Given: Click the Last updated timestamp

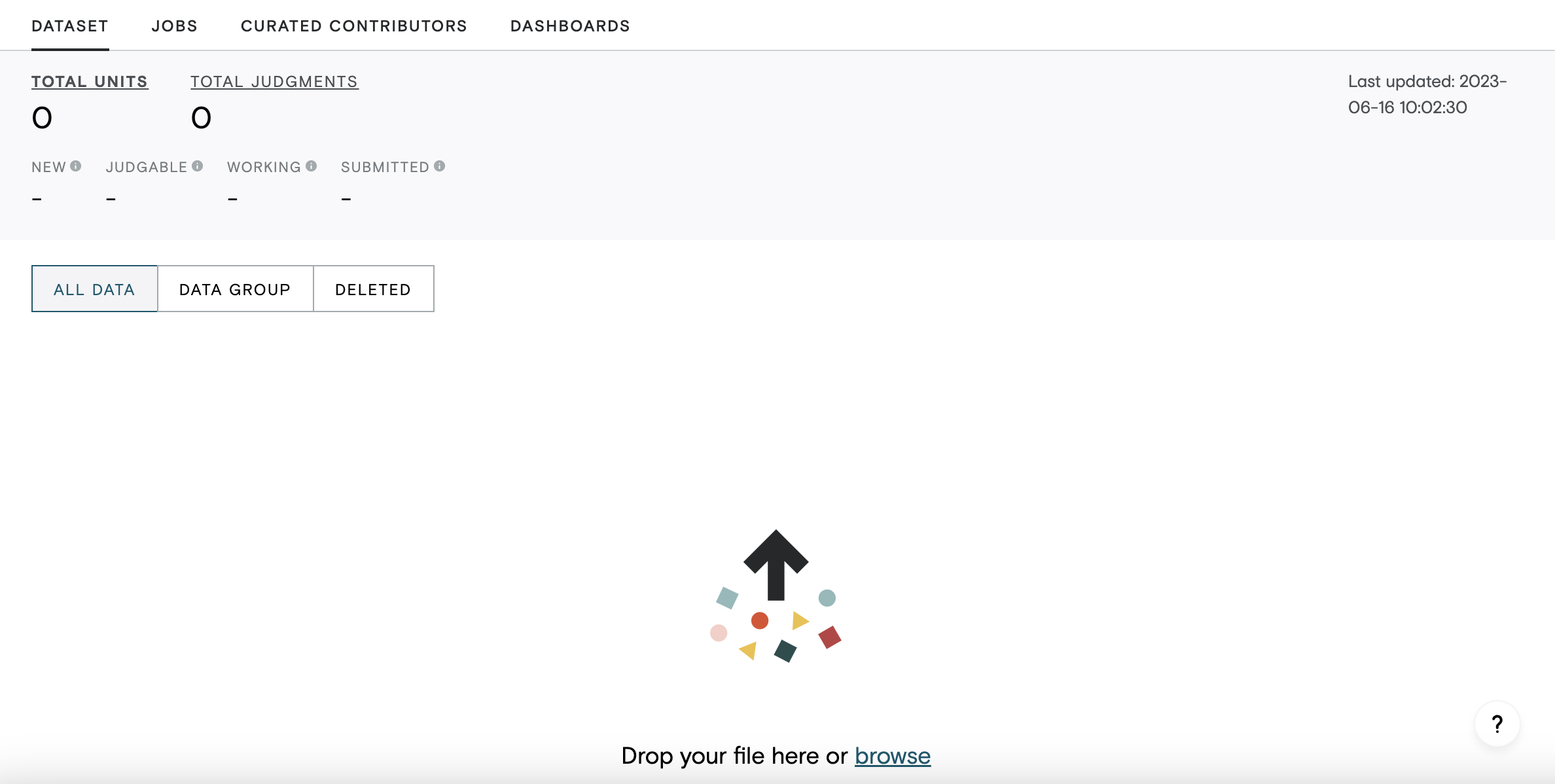Looking at the screenshot, I should 1427,94.
